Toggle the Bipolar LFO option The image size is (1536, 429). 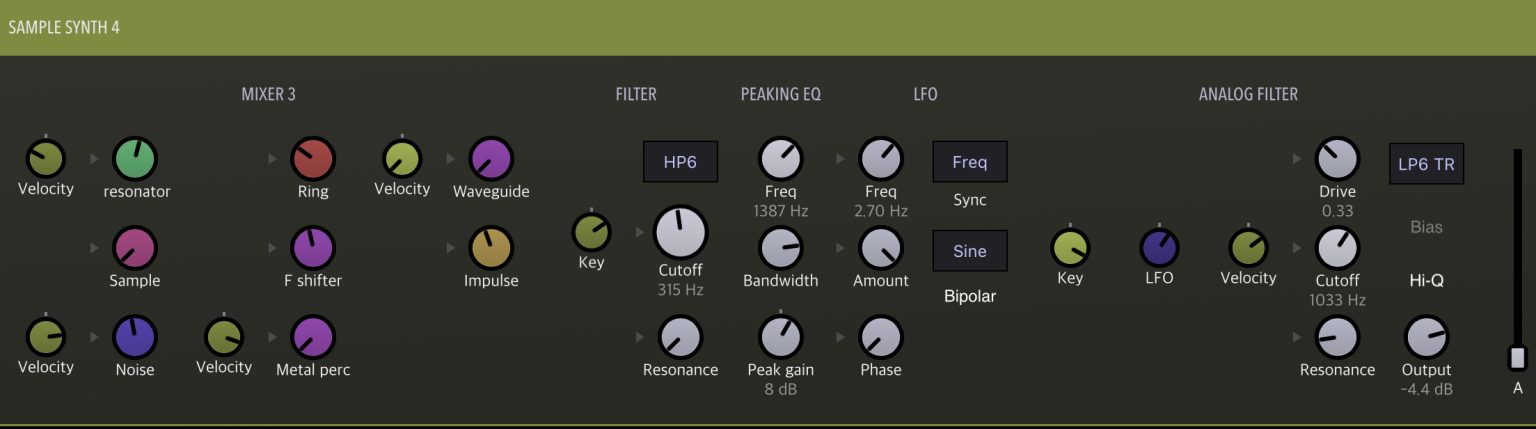[x=970, y=297]
